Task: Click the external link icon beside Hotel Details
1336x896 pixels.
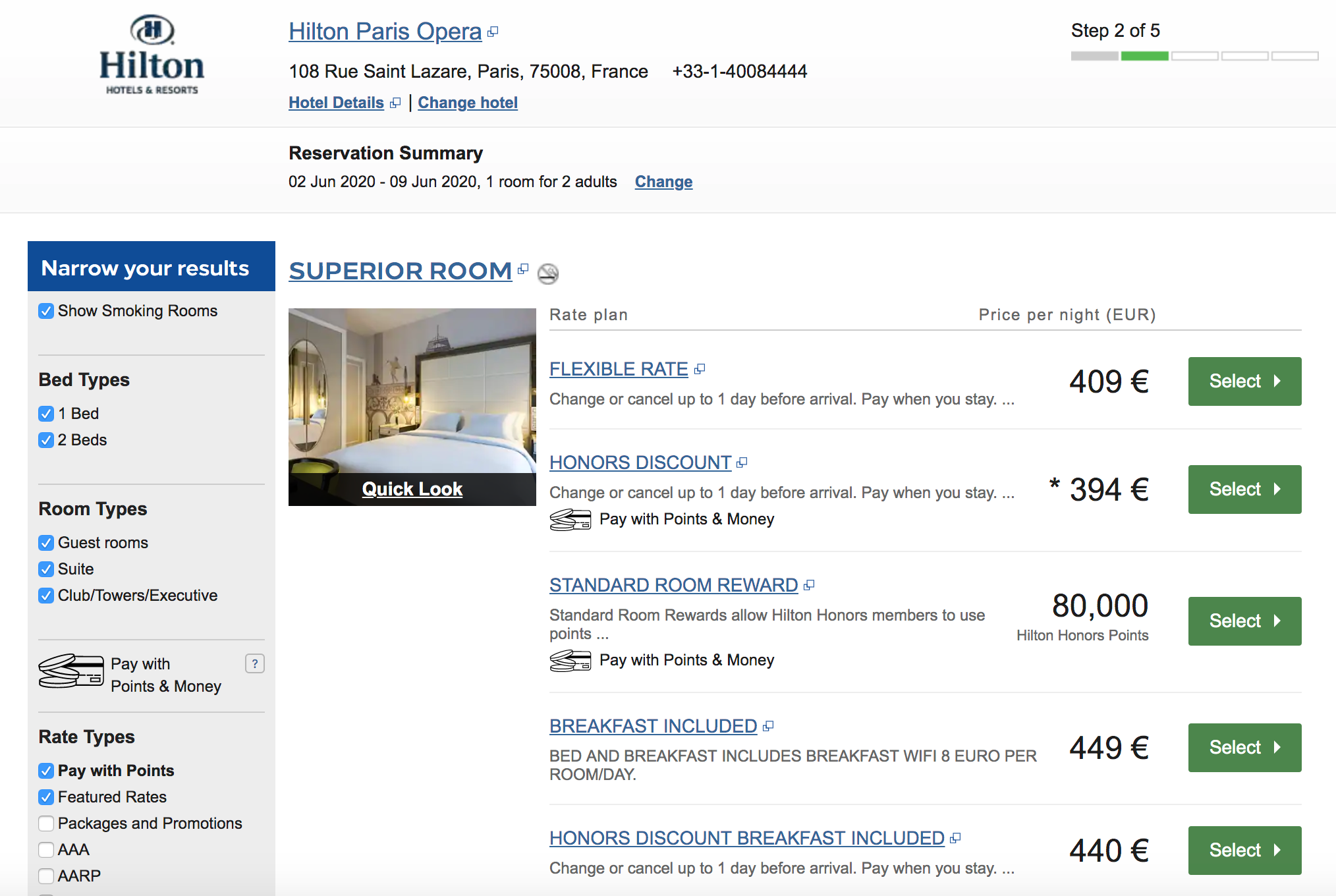Action: [x=395, y=103]
